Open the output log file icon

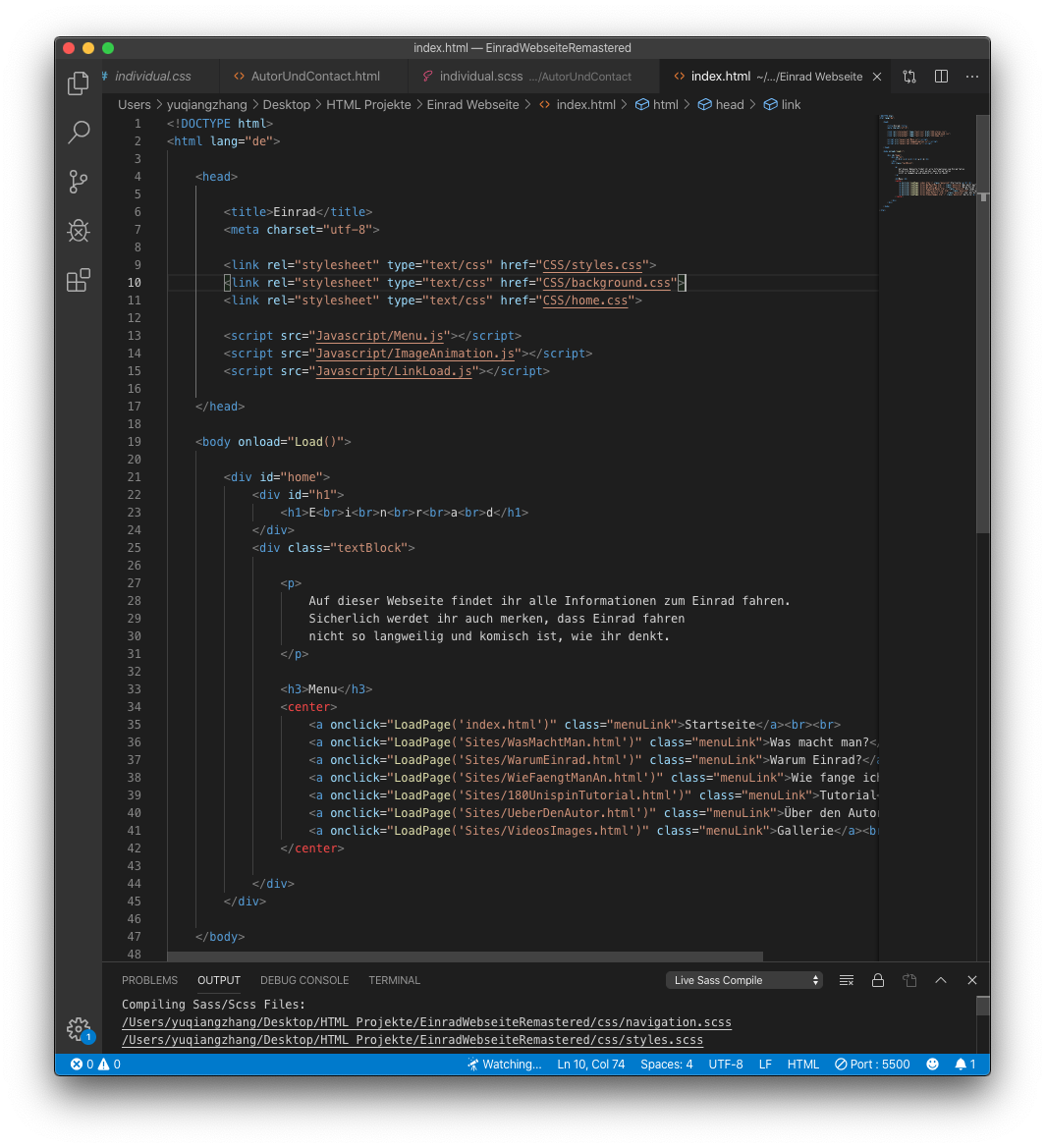click(x=908, y=980)
